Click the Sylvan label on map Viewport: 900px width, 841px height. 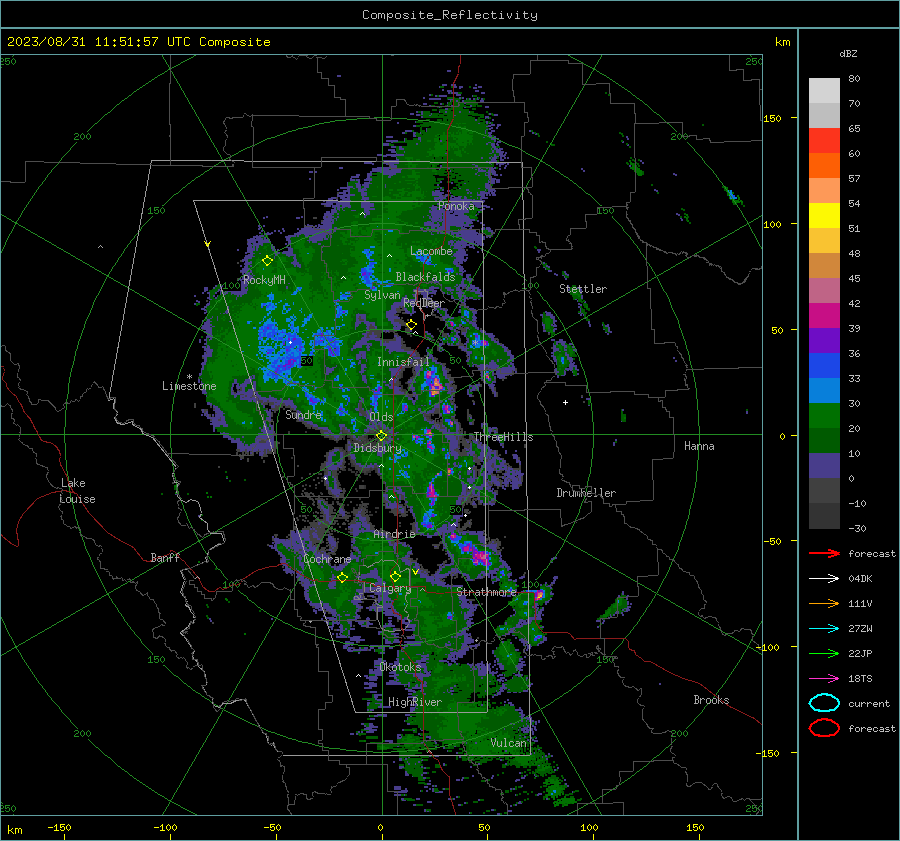(x=382, y=295)
